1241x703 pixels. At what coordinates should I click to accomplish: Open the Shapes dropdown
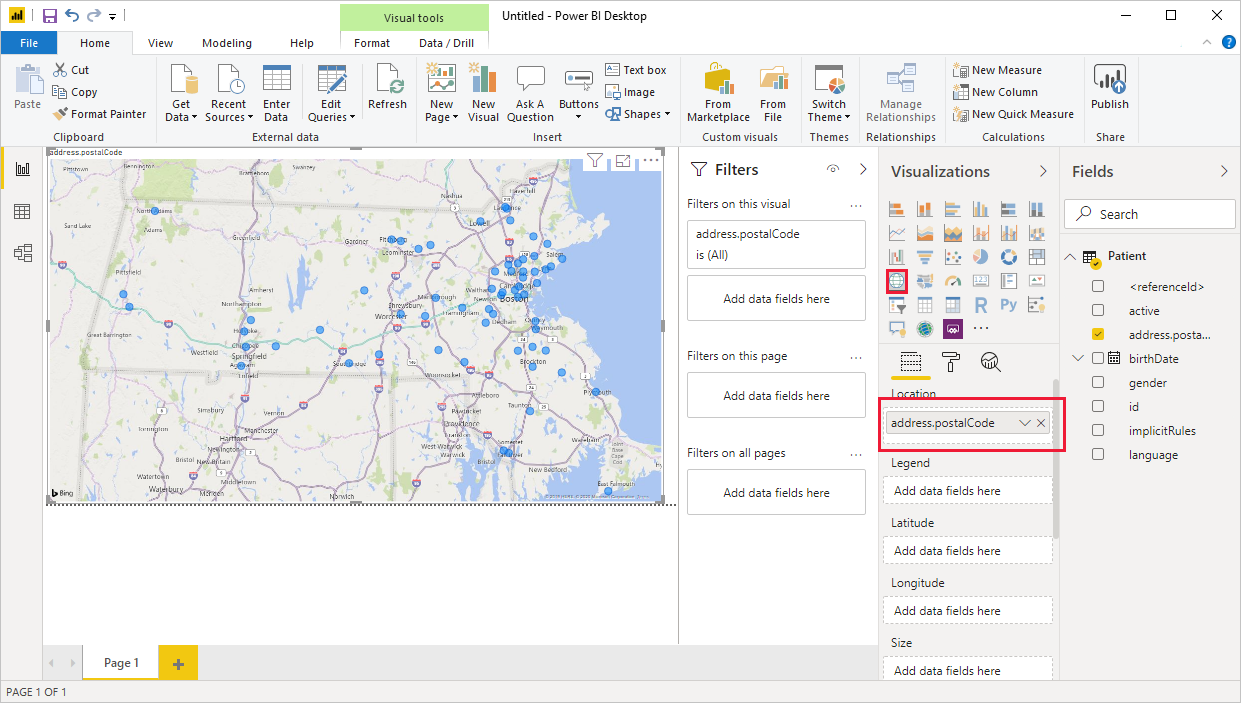pos(638,114)
